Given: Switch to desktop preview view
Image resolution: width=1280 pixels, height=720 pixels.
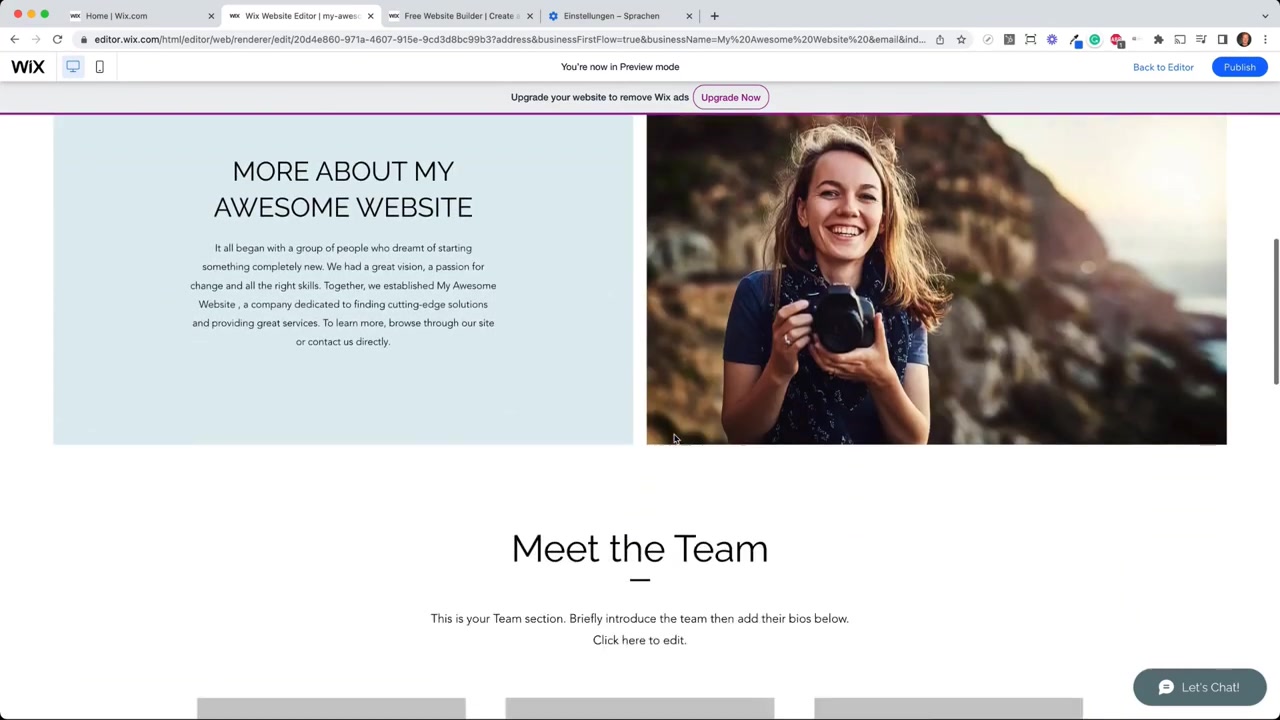Looking at the screenshot, I should pyautogui.click(x=73, y=67).
